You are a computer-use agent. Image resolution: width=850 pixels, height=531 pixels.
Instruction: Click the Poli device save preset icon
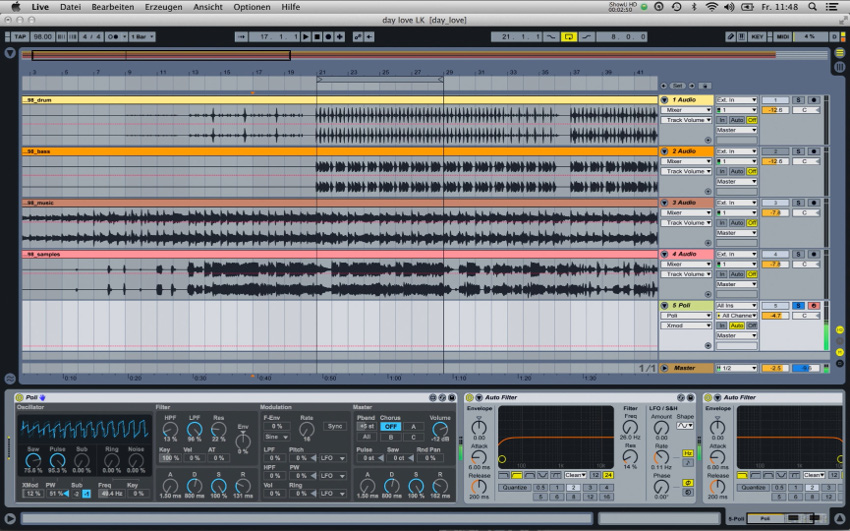pos(452,397)
